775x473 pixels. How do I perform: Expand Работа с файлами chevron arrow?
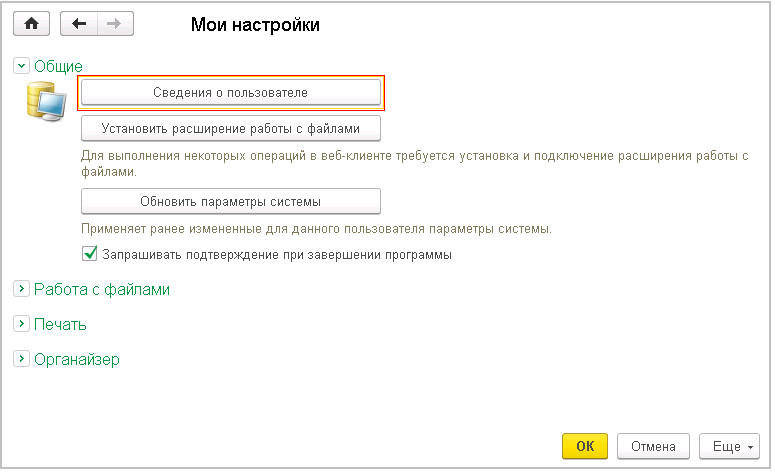coord(21,289)
